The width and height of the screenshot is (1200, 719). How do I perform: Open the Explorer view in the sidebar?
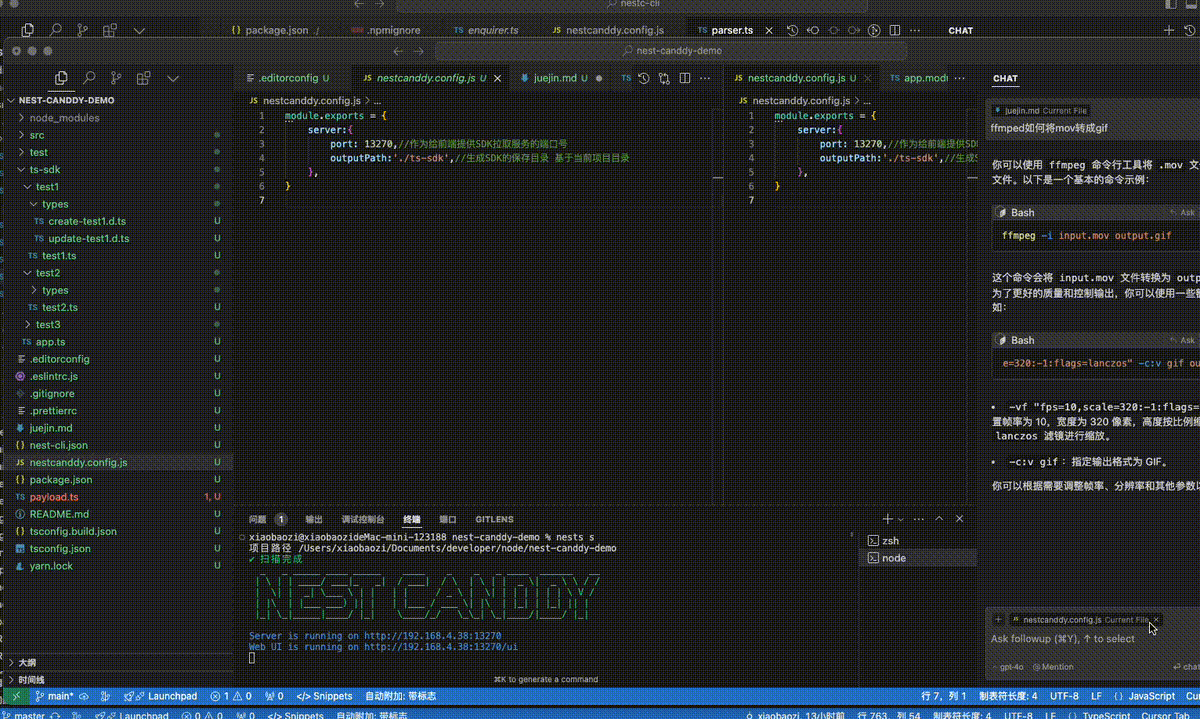[62, 77]
